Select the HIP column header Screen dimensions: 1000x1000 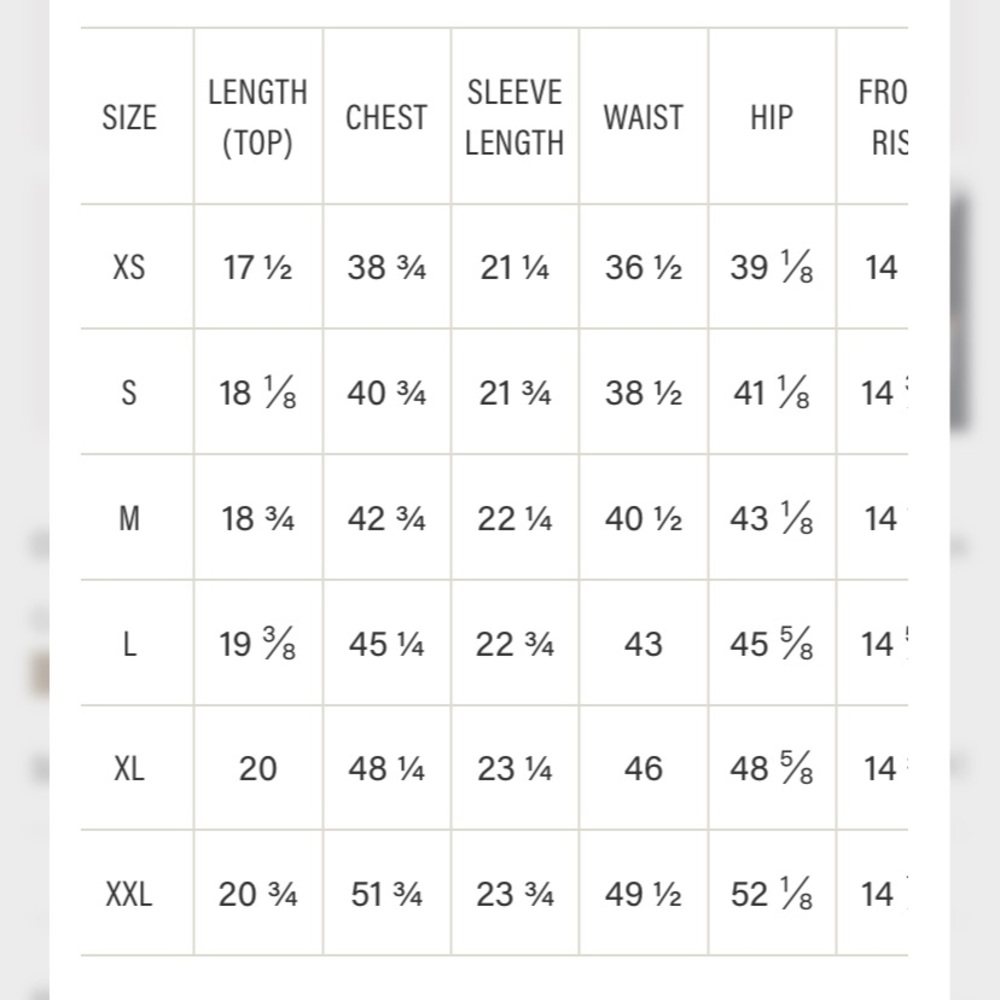tap(772, 117)
